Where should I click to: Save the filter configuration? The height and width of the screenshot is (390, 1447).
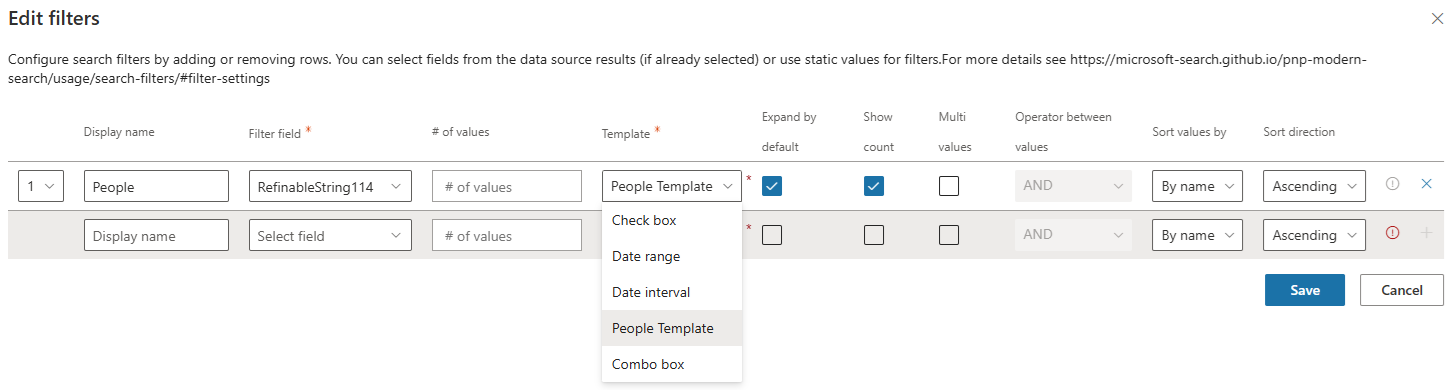(x=1304, y=290)
